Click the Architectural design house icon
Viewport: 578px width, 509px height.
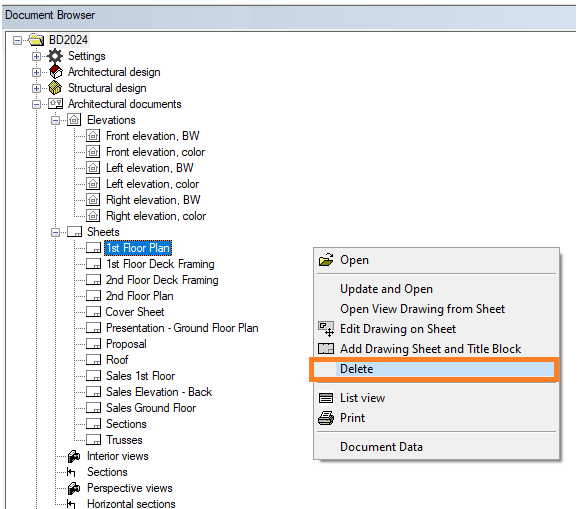pyautogui.click(x=56, y=72)
